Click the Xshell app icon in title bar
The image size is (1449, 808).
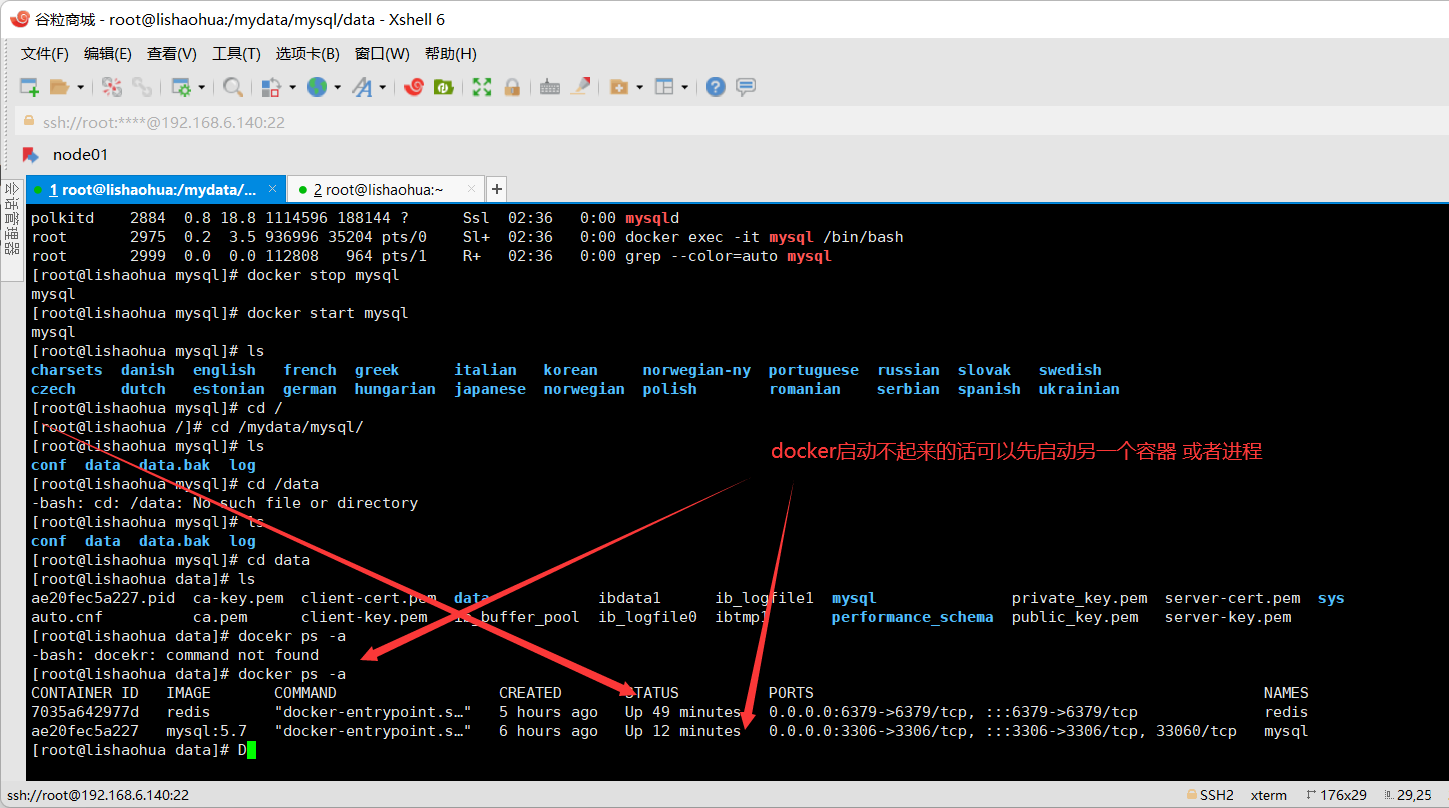[x=19, y=19]
